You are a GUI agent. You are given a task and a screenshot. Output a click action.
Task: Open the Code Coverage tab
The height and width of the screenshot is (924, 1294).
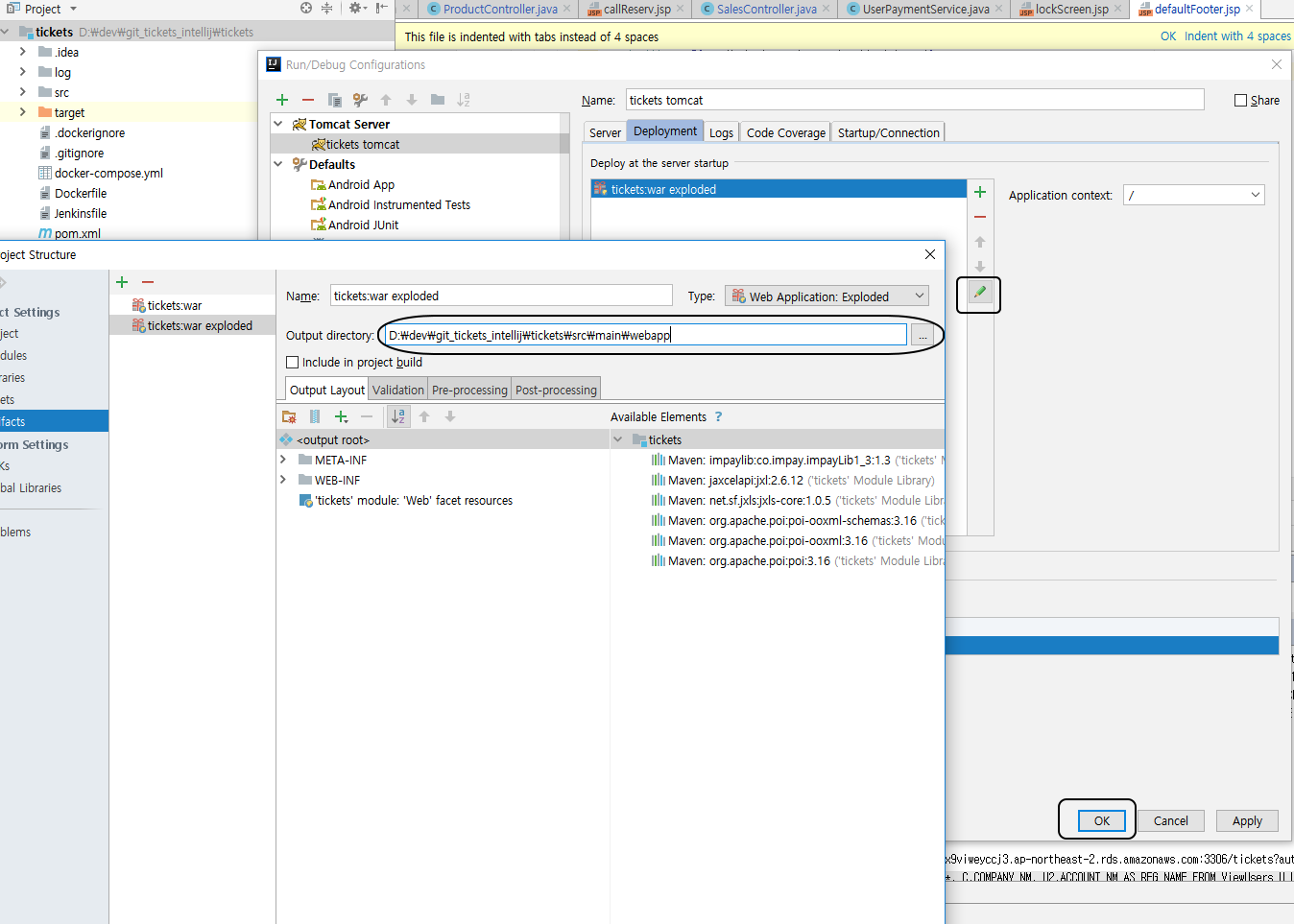coord(786,132)
